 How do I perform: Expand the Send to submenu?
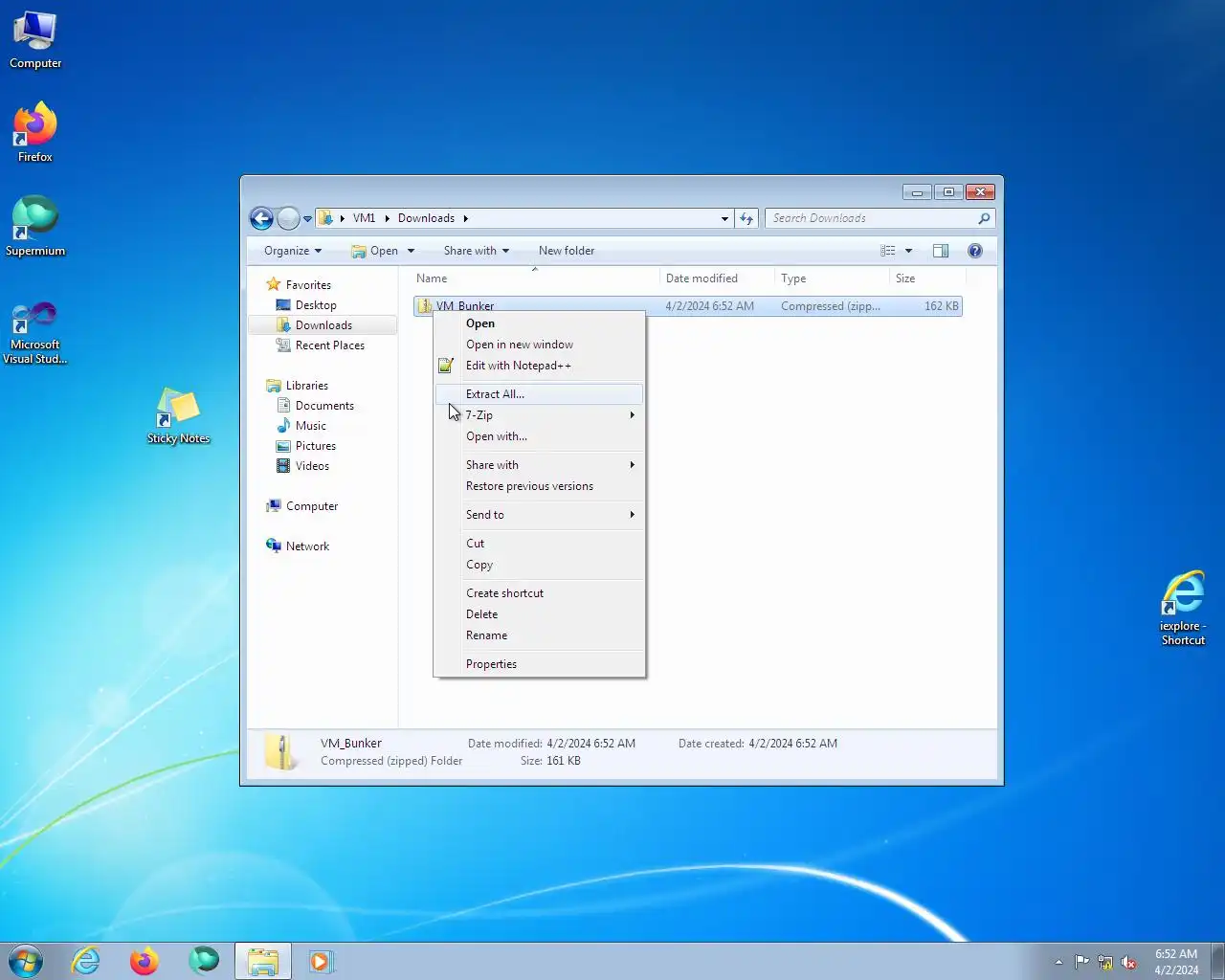point(539,515)
